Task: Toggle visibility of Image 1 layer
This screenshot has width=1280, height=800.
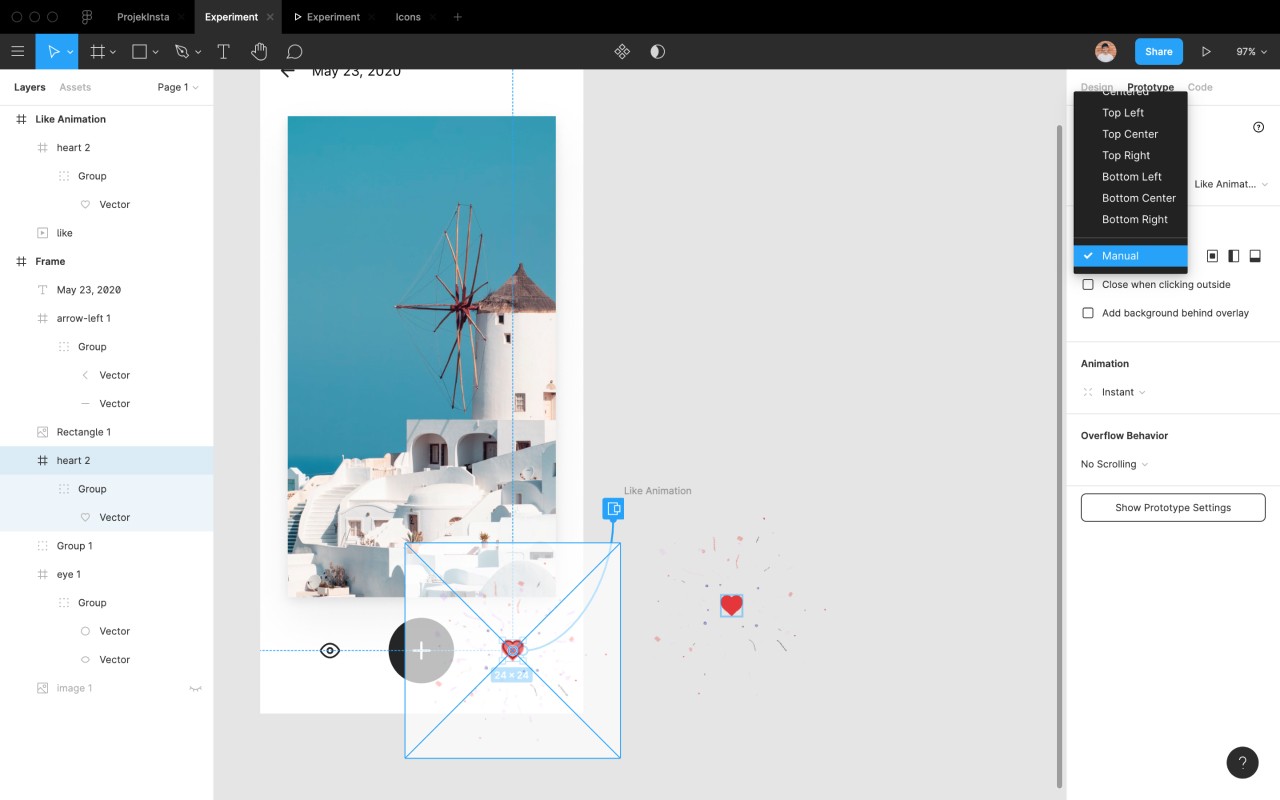Action: [195, 688]
